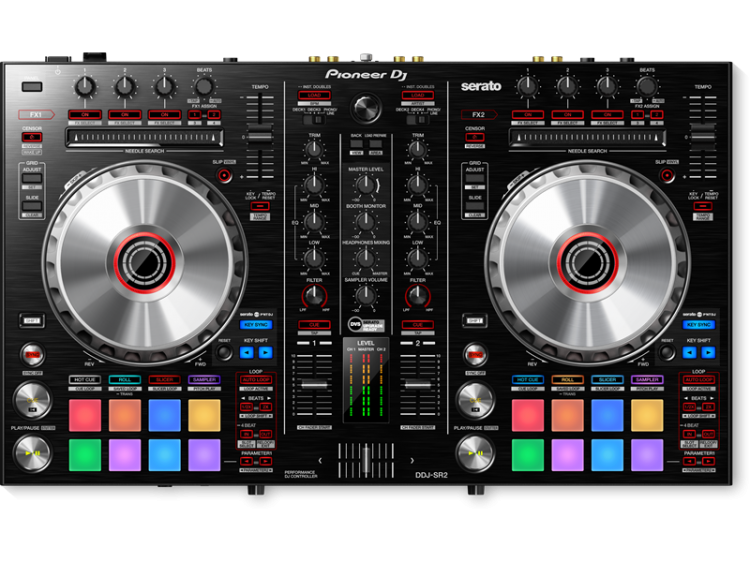Click the left deck AUTO LOOP button
Viewport: 750px width, 562px height.
click(x=256, y=380)
